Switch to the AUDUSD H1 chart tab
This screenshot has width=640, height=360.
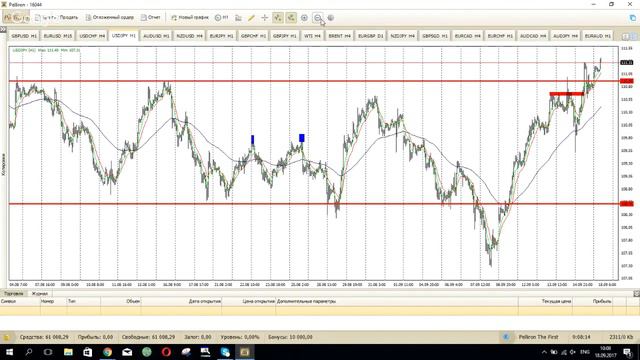pos(156,36)
